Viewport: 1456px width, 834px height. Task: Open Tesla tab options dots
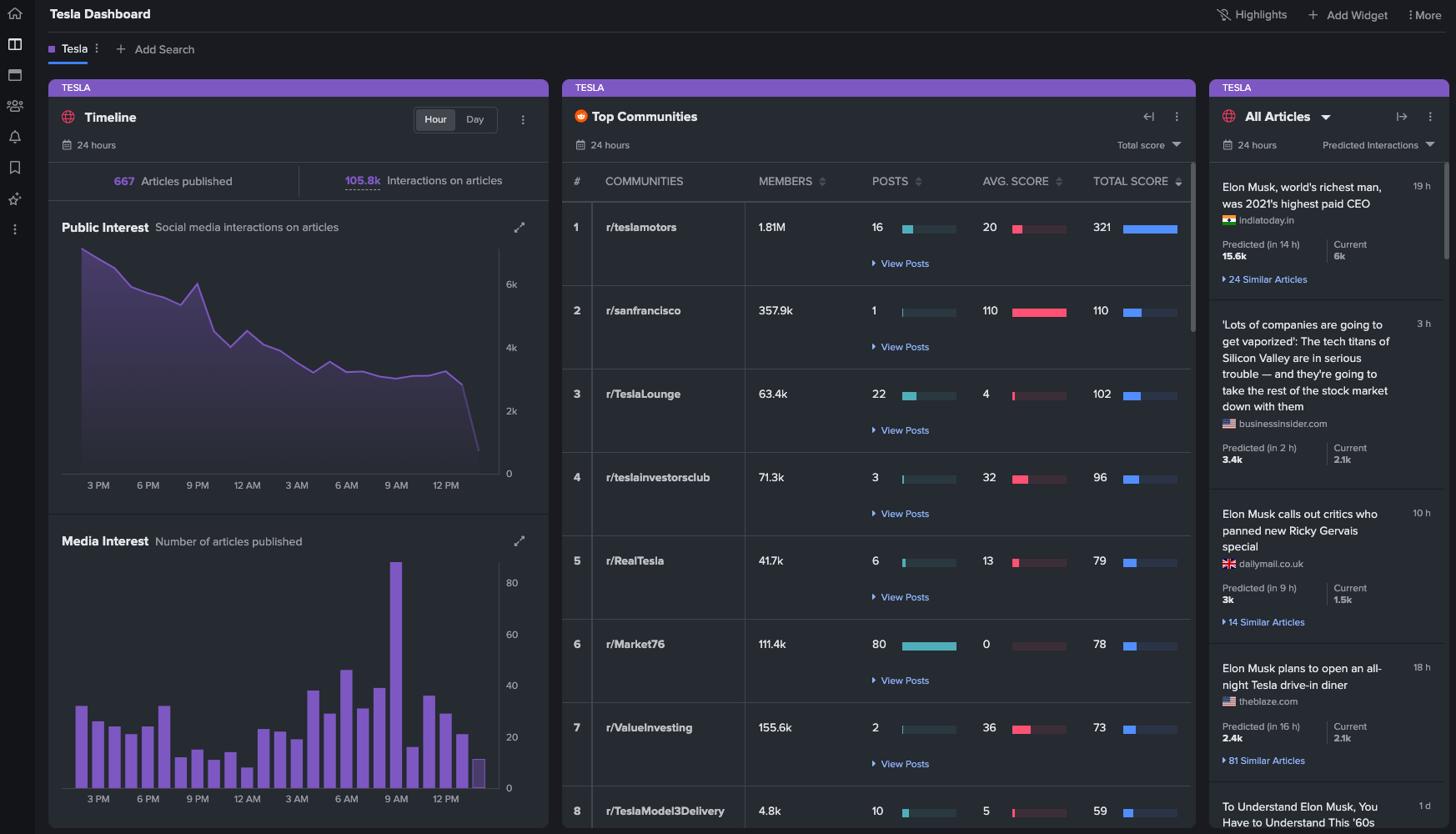97,48
